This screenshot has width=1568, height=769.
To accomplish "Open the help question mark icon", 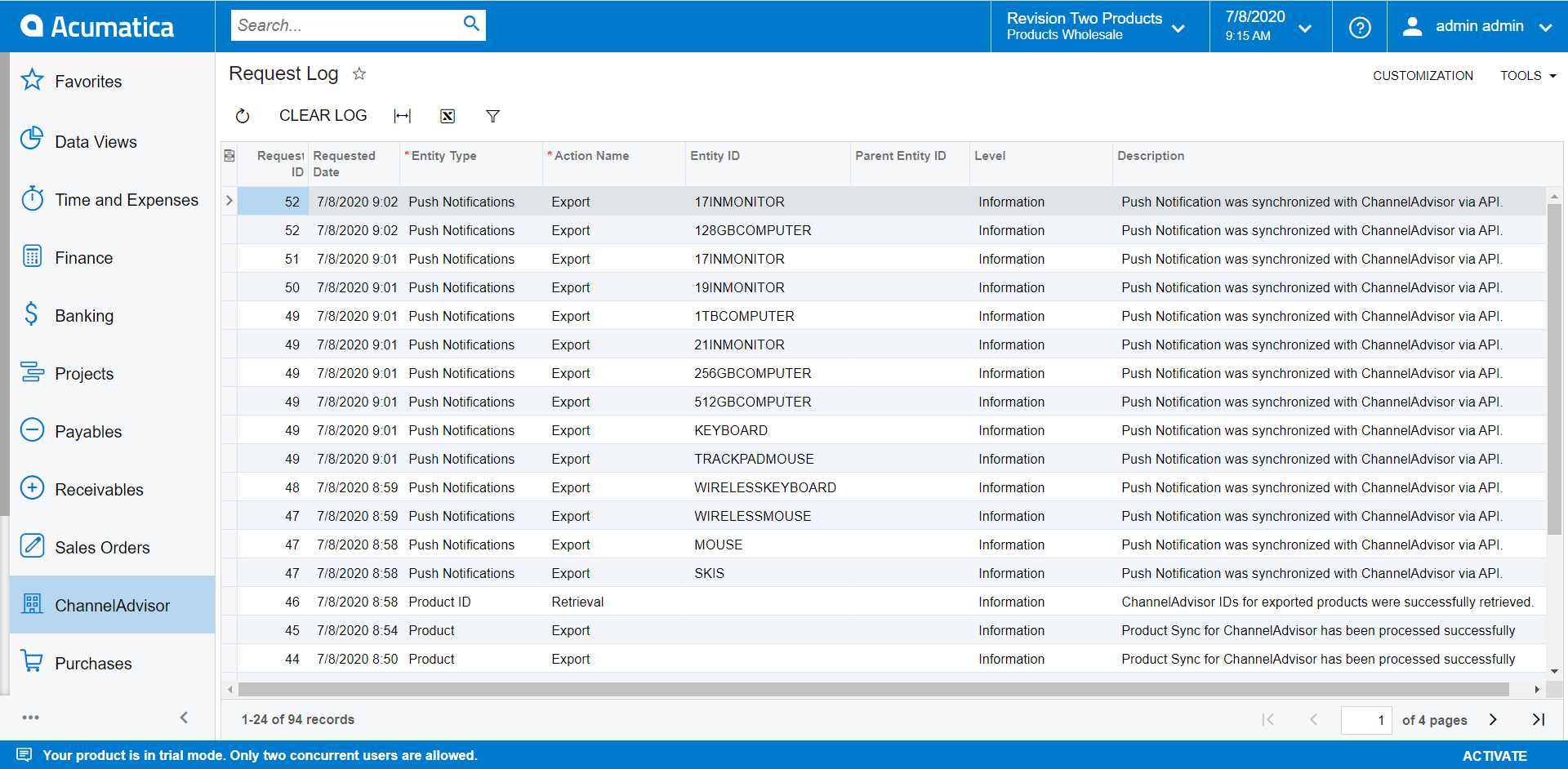I will point(1360,28).
